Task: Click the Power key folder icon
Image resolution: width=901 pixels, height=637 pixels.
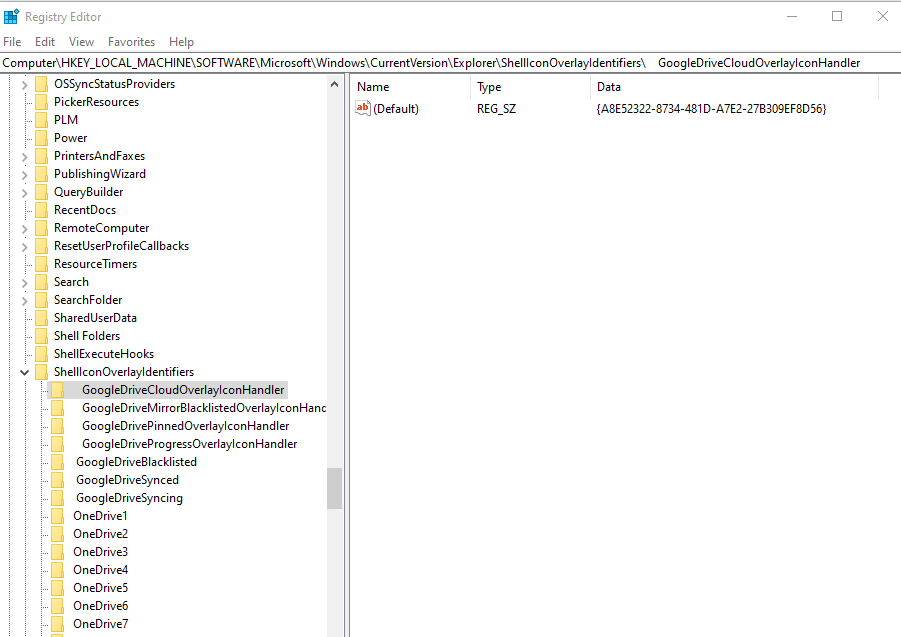Action: tap(41, 138)
